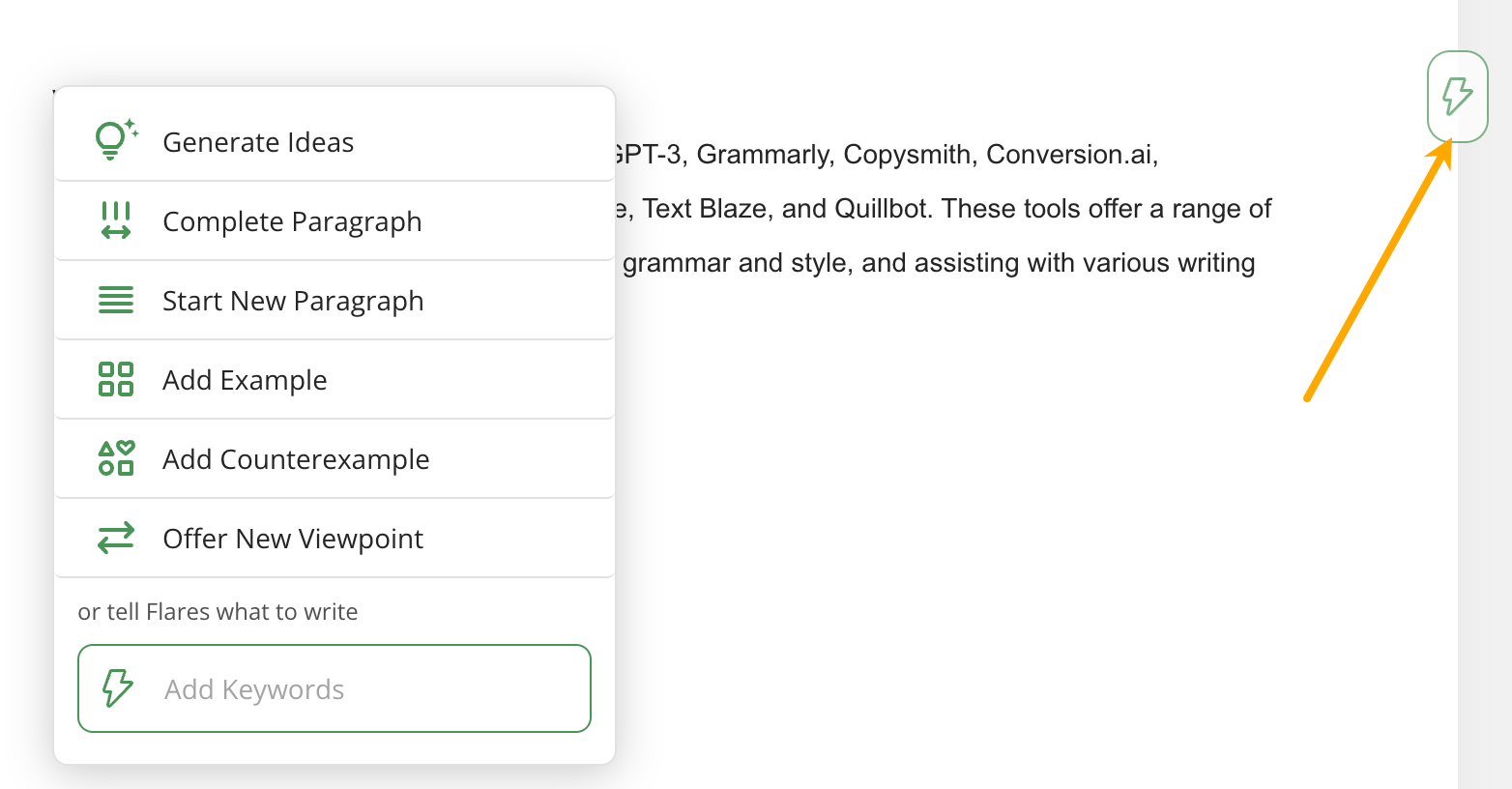Choose the Add Counterexample entry
This screenshot has height=789, width=1512.
[296, 459]
